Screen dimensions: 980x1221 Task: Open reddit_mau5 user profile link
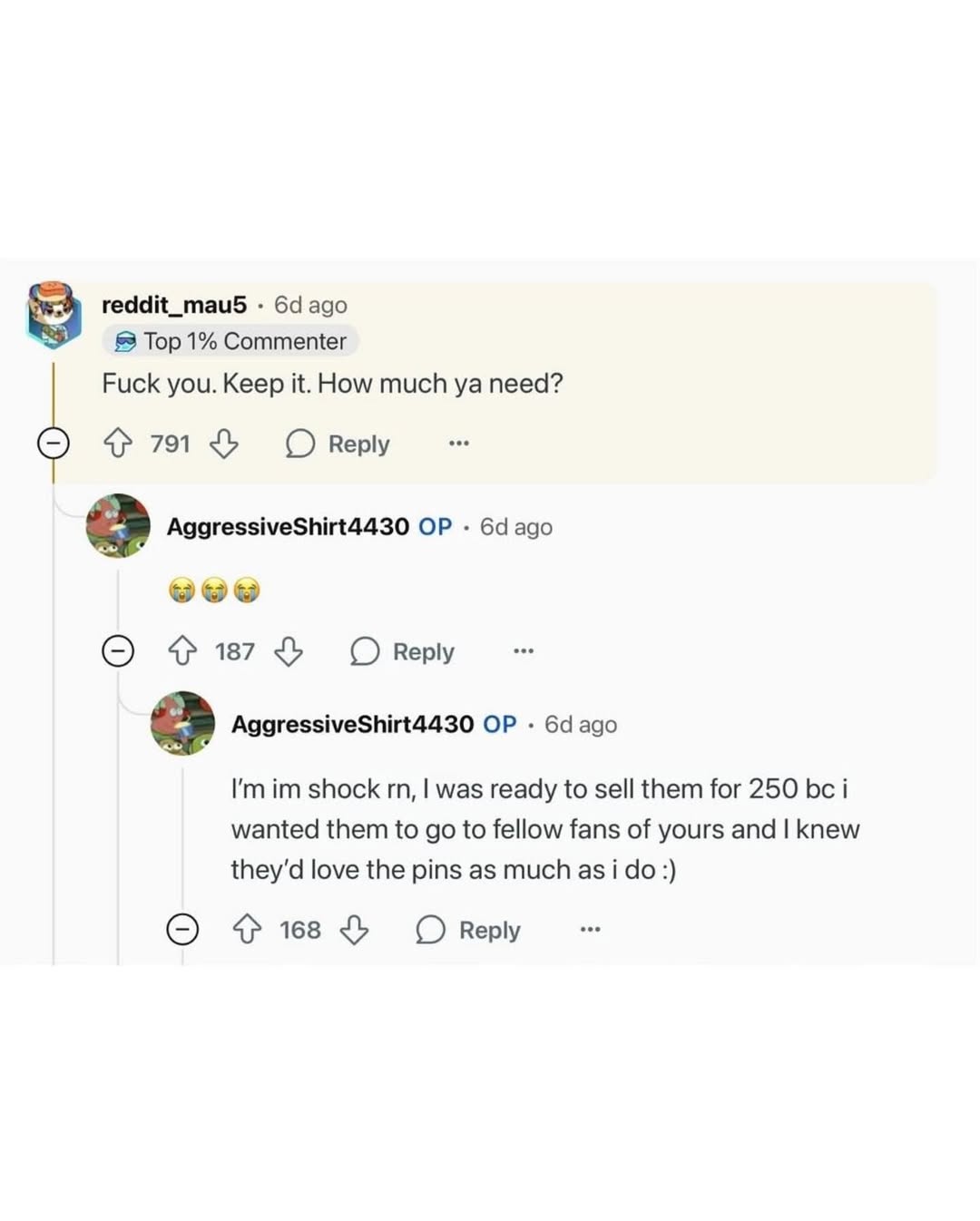(174, 305)
